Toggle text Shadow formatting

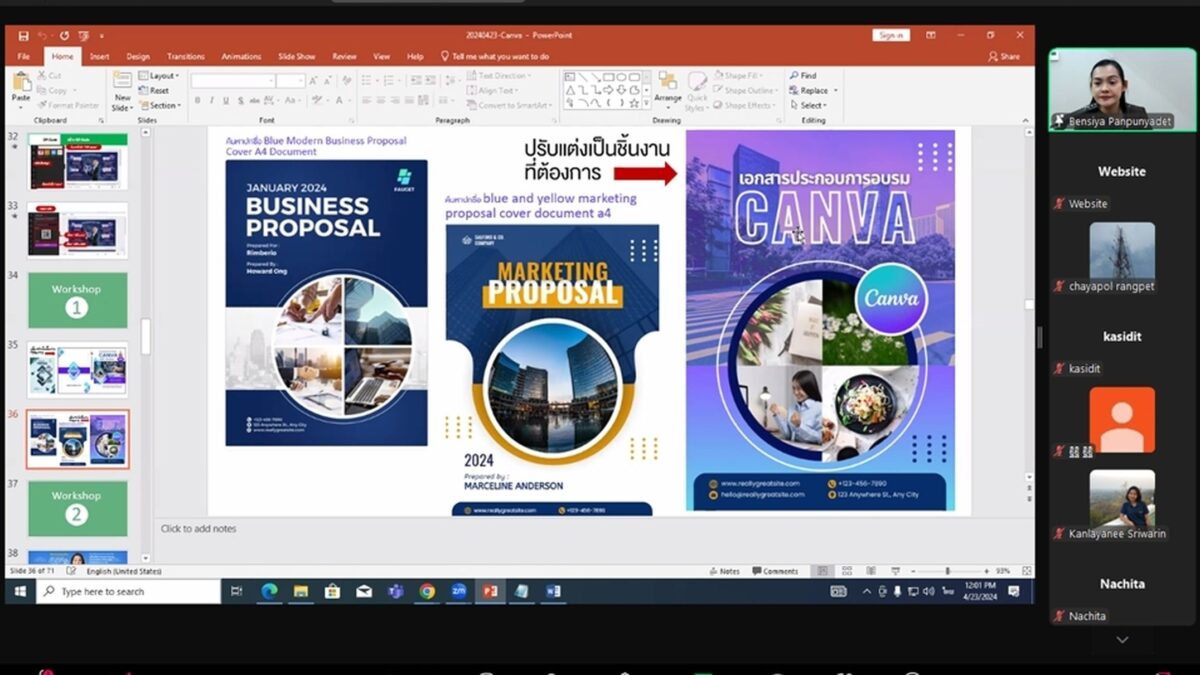coord(239,100)
